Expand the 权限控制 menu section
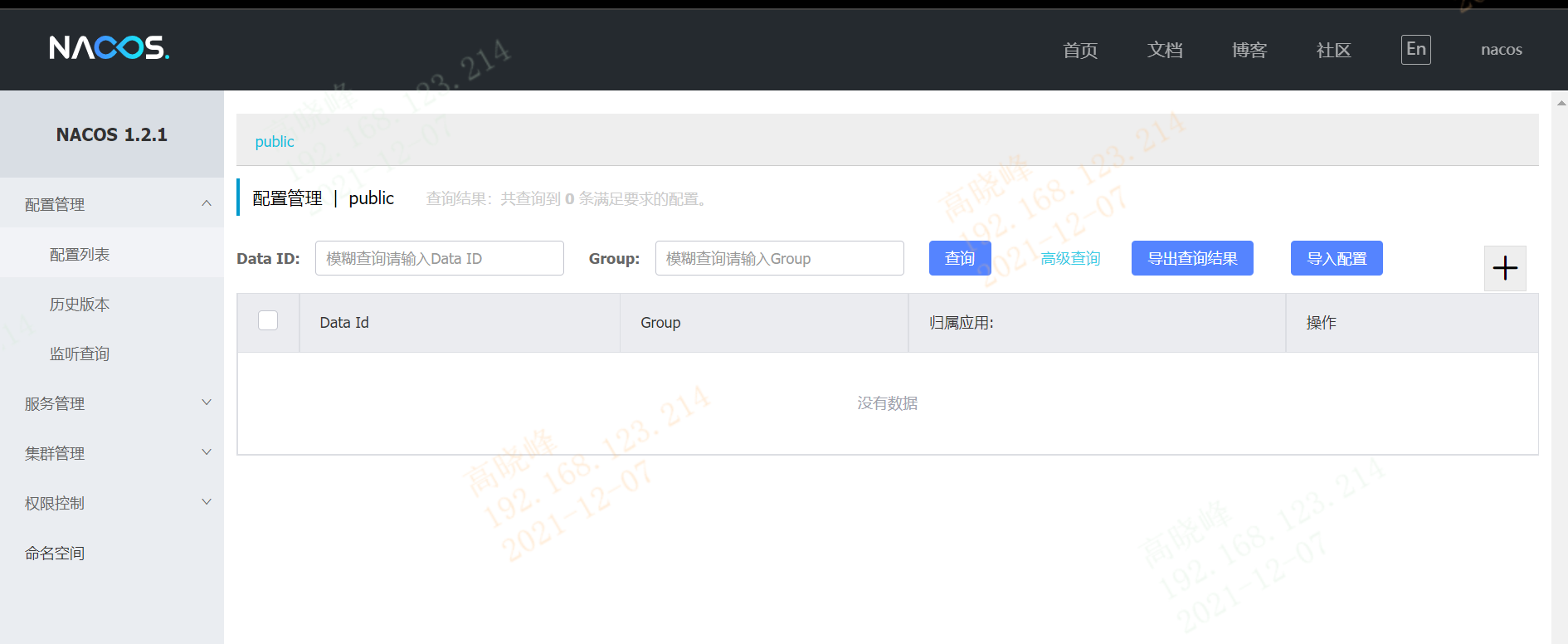 click(112, 503)
